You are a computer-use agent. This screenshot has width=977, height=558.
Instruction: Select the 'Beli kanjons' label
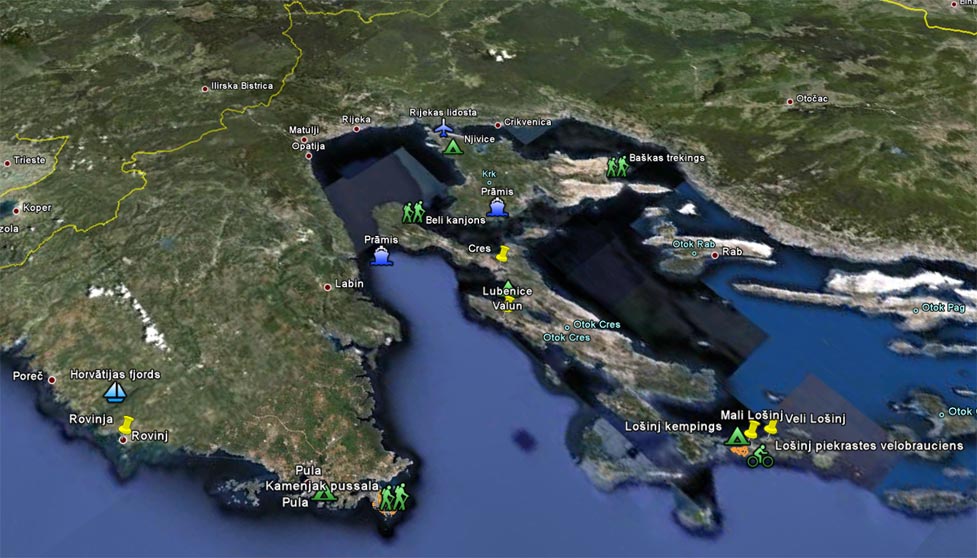coord(455,220)
